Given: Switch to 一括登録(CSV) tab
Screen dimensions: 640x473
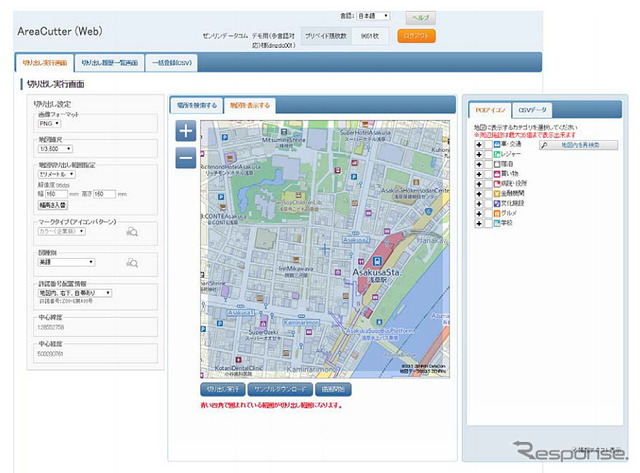Looking at the screenshot, I should coord(172,63).
